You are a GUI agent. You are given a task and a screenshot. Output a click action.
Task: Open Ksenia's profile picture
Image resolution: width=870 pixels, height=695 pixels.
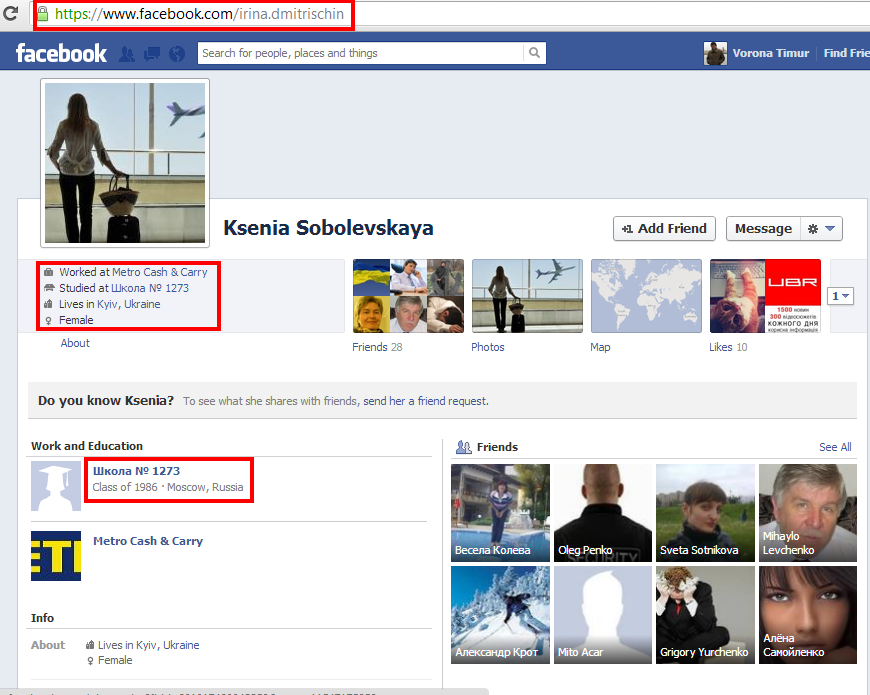[x=125, y=162]
